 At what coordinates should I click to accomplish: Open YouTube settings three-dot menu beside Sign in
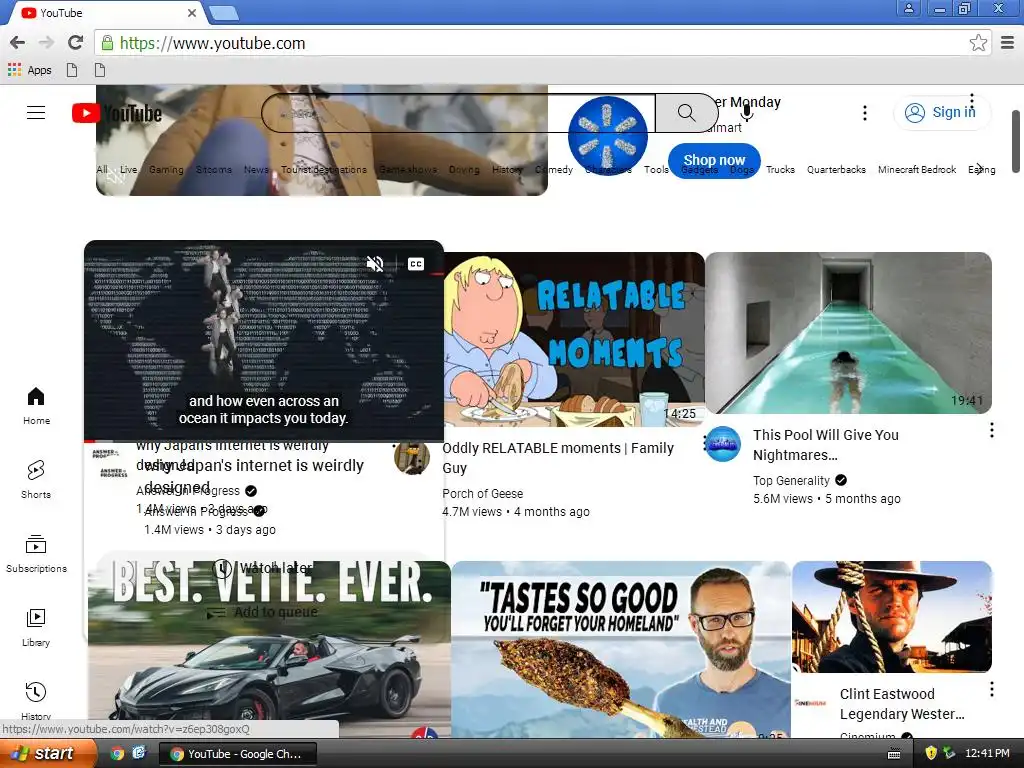865,113
